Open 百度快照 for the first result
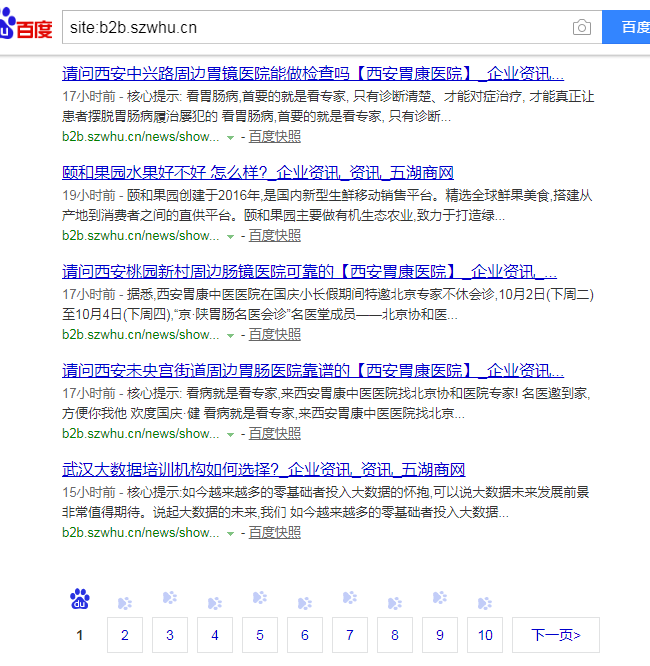The height and width of the screenshot is (666, 650). pos(275,137)
